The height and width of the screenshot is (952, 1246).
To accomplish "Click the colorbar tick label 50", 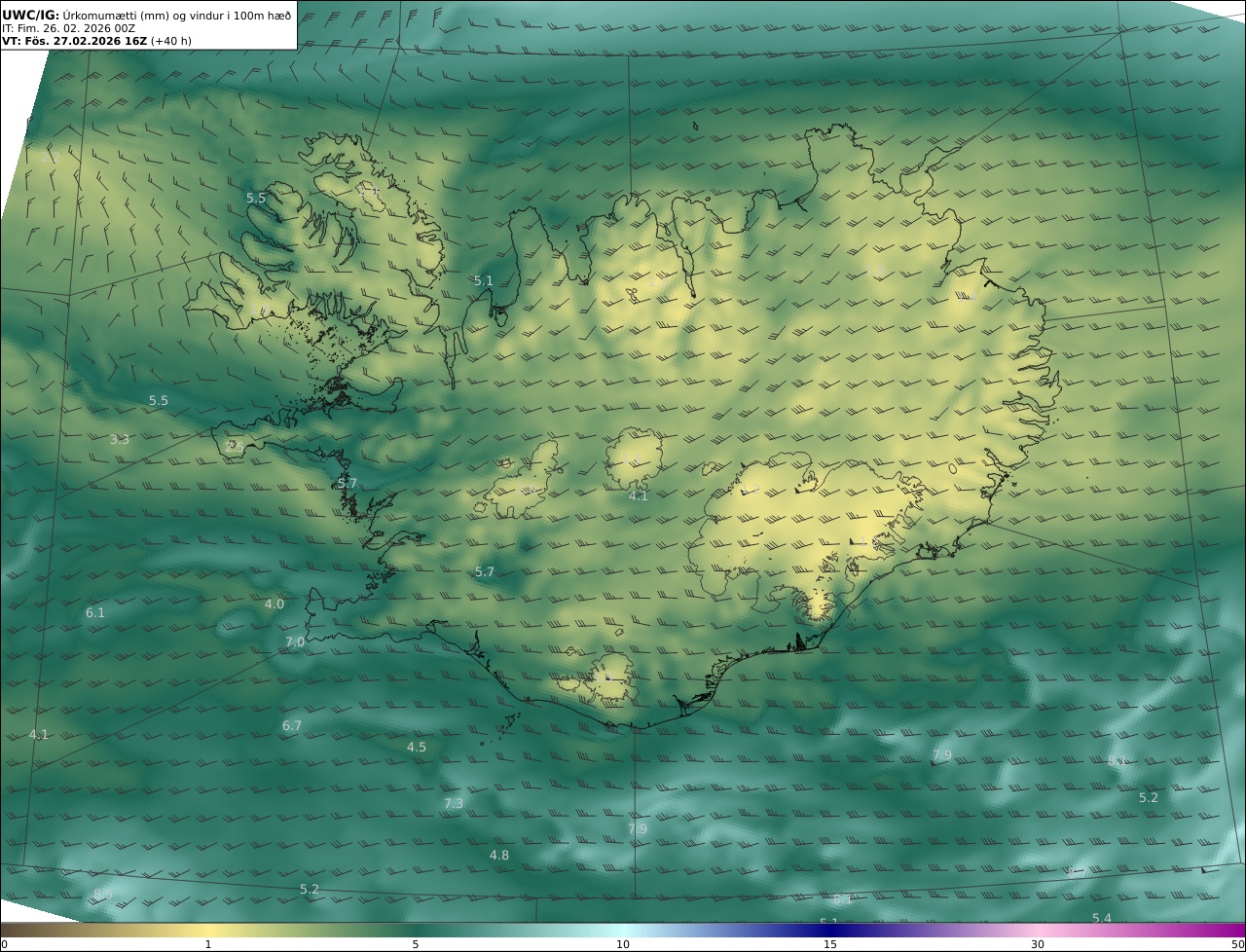I will pyautogui.click(x=1238, y=944).
